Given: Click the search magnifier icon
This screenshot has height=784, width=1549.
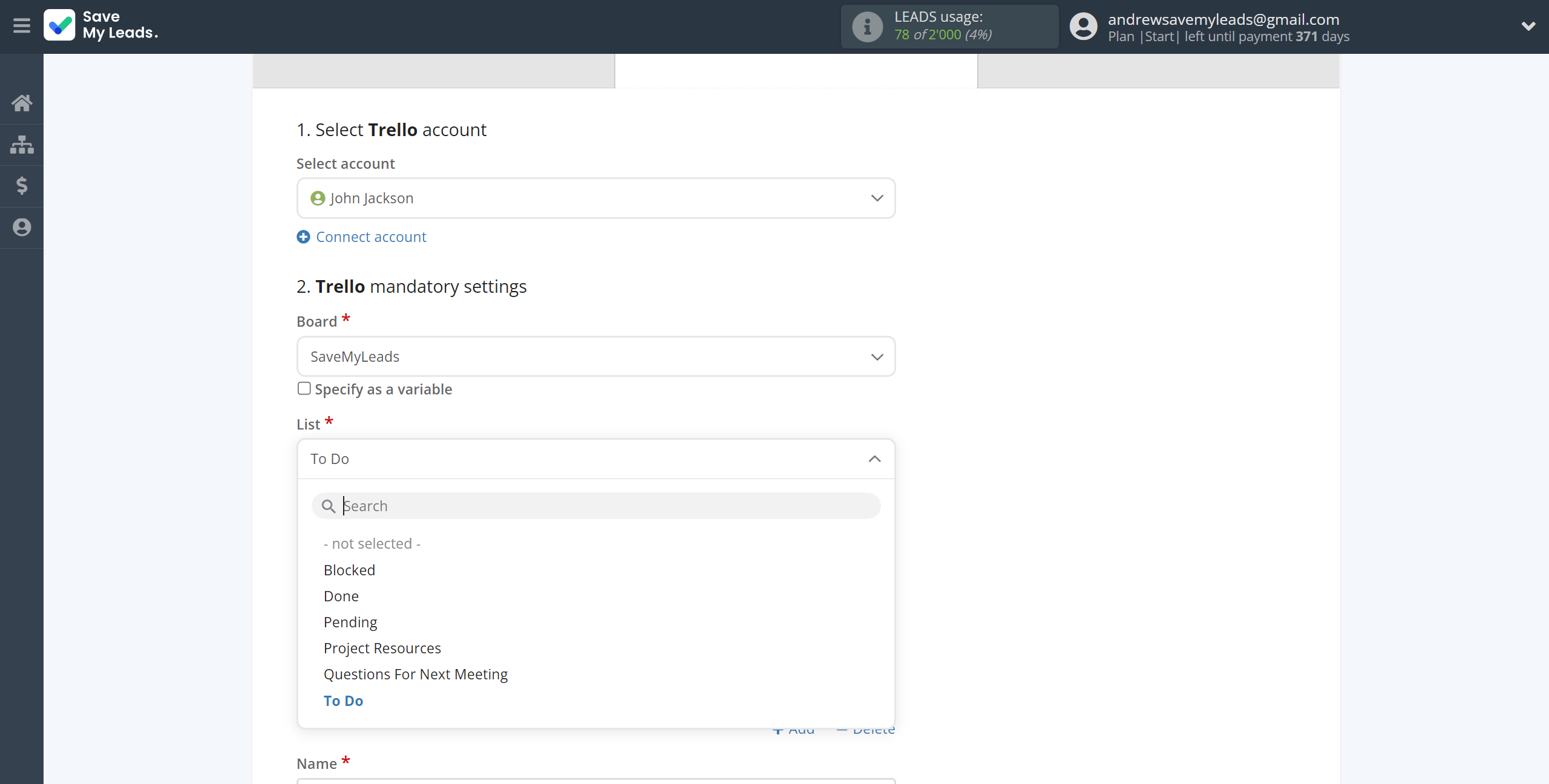Looking at the screenshot, I should 328,506.
